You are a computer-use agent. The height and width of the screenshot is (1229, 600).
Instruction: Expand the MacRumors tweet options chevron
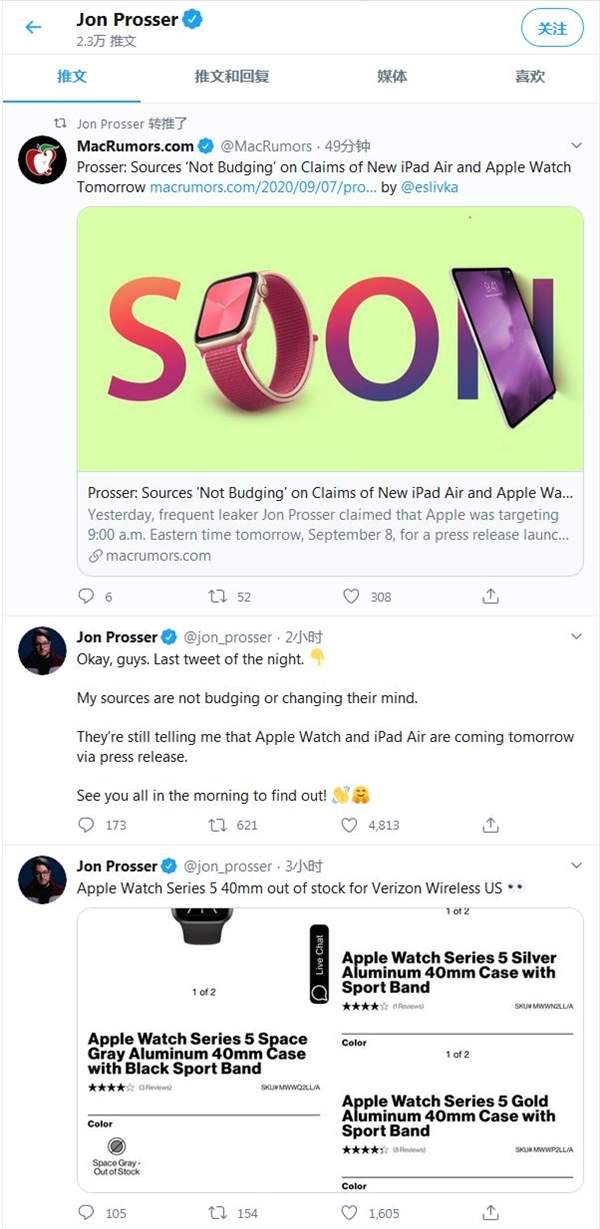(x=576, y=146)
